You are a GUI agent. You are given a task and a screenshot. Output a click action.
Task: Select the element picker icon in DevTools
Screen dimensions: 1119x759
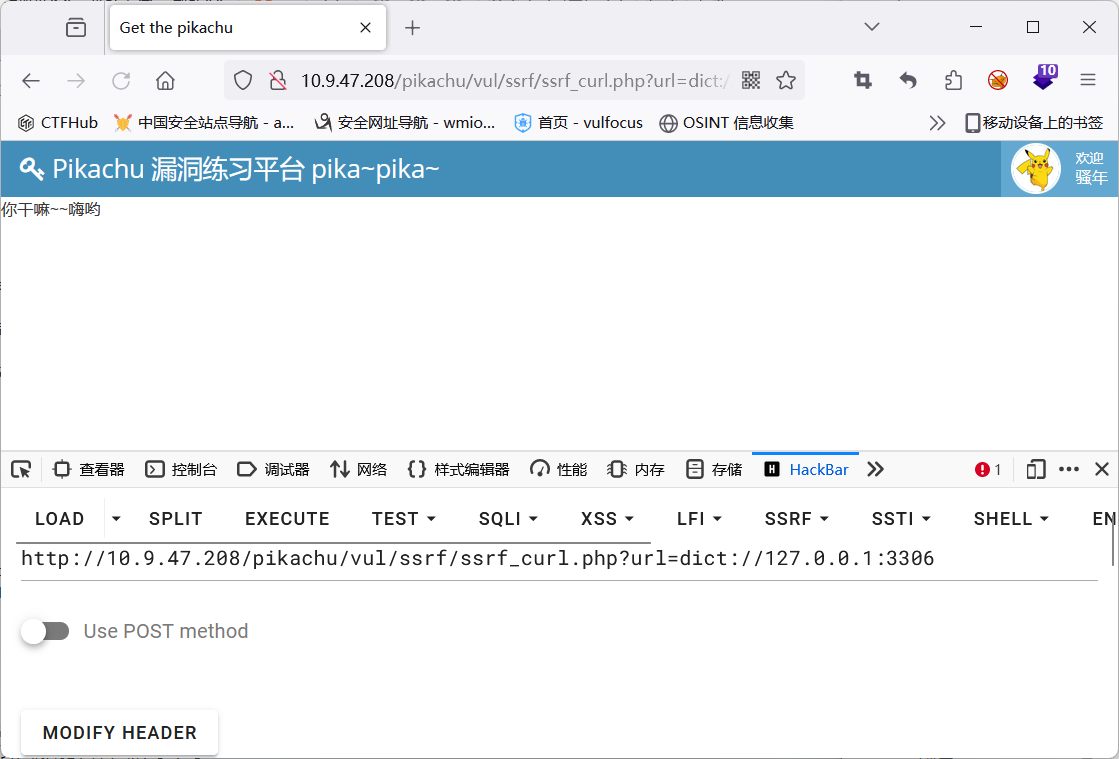(20, 468)
